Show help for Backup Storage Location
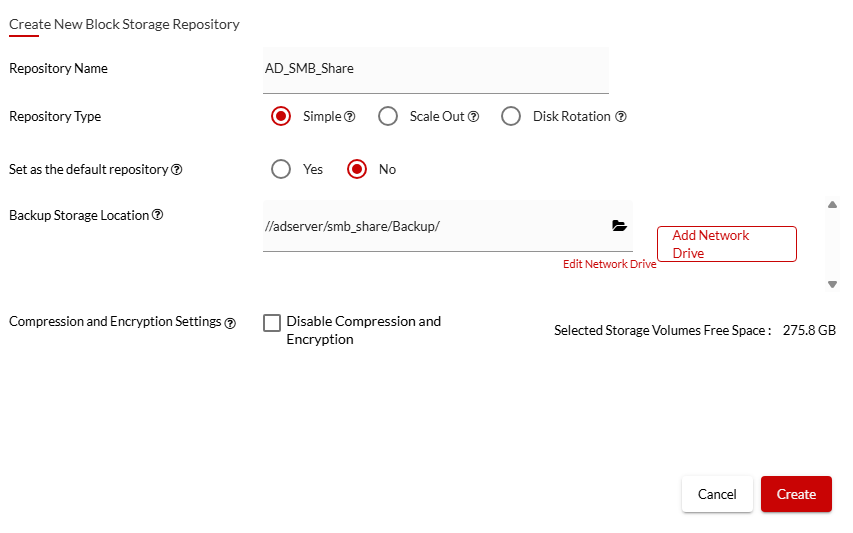 [x=158, y=215]
